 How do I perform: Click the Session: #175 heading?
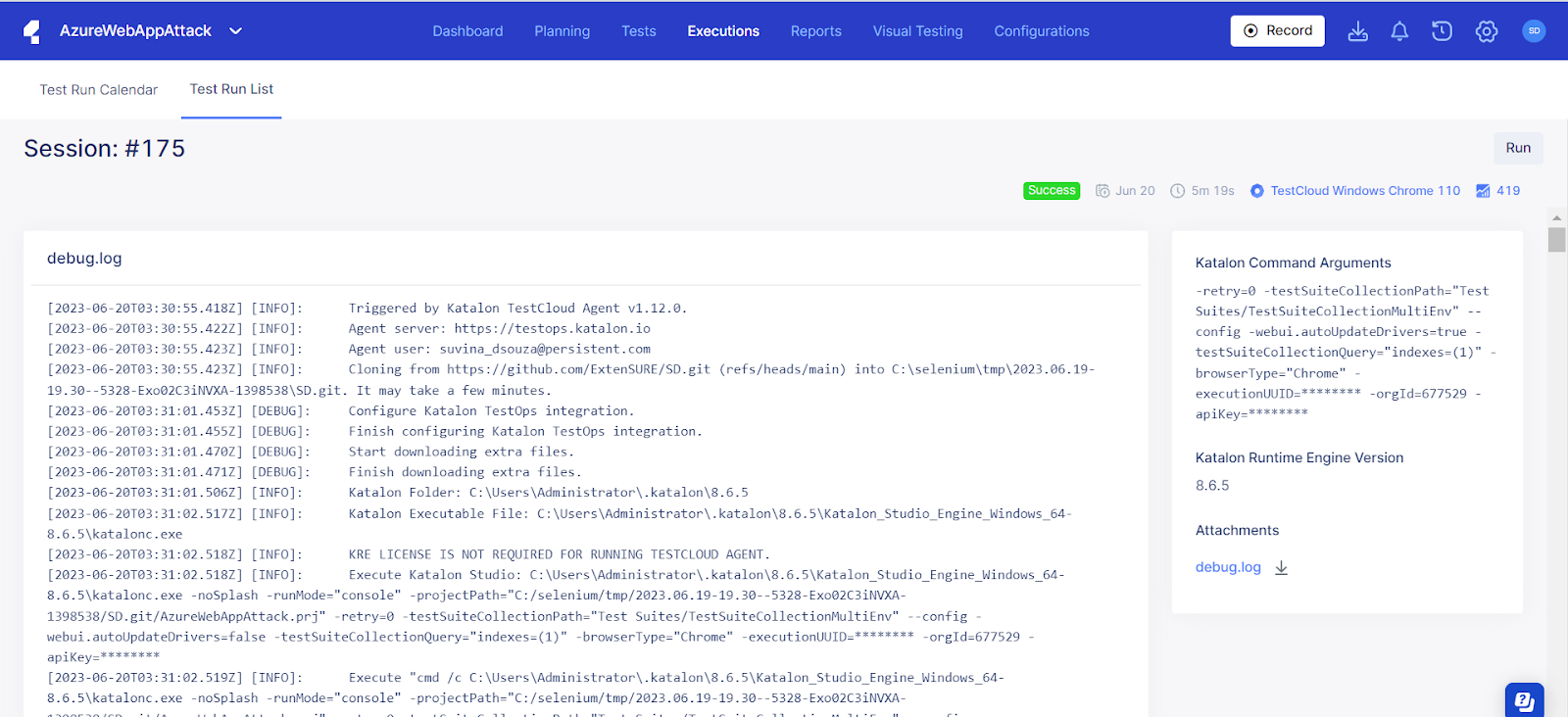pyautogui.click(x=105, y=149)
